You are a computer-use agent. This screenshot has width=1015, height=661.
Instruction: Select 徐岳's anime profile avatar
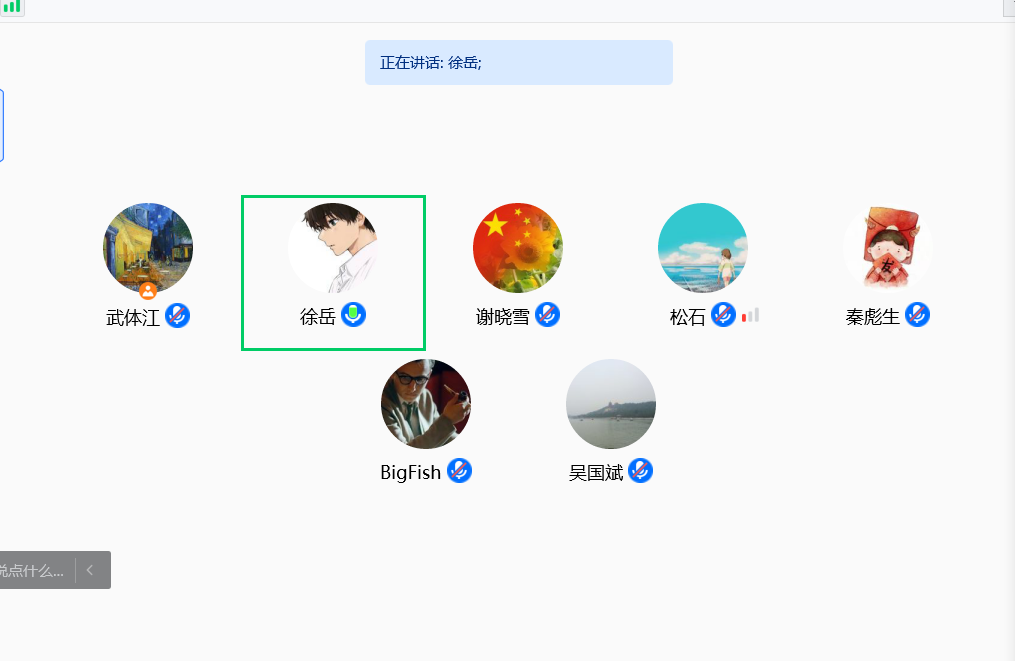333,248
